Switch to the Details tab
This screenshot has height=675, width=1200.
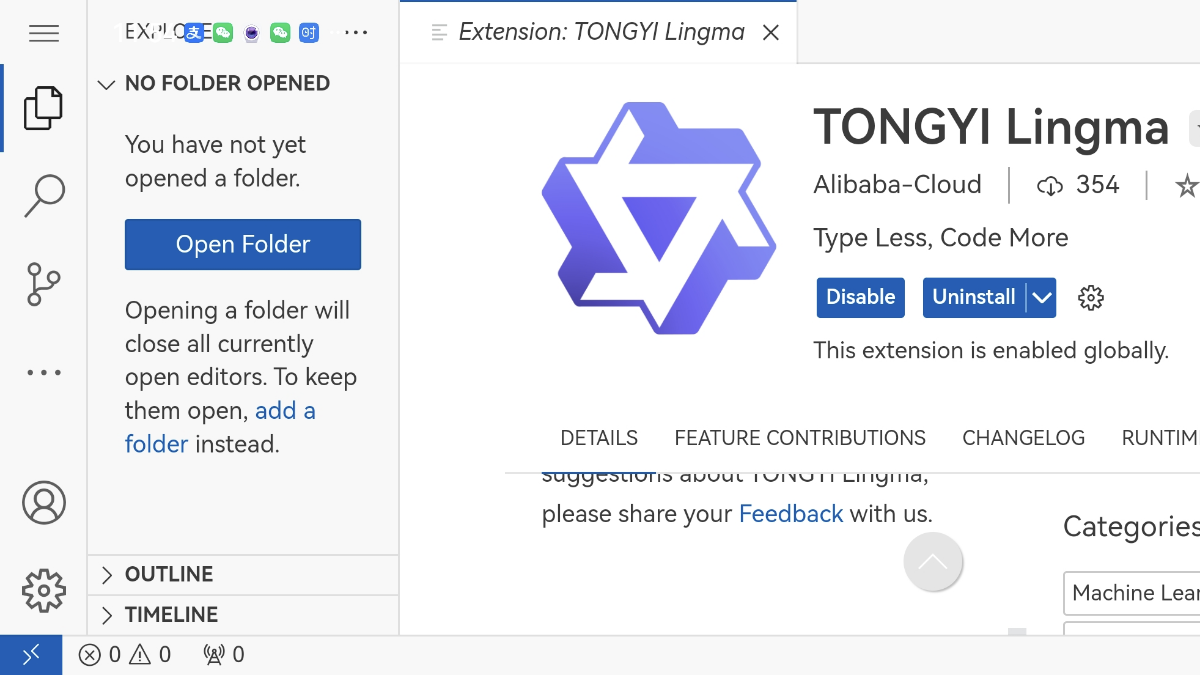point(599,438)
